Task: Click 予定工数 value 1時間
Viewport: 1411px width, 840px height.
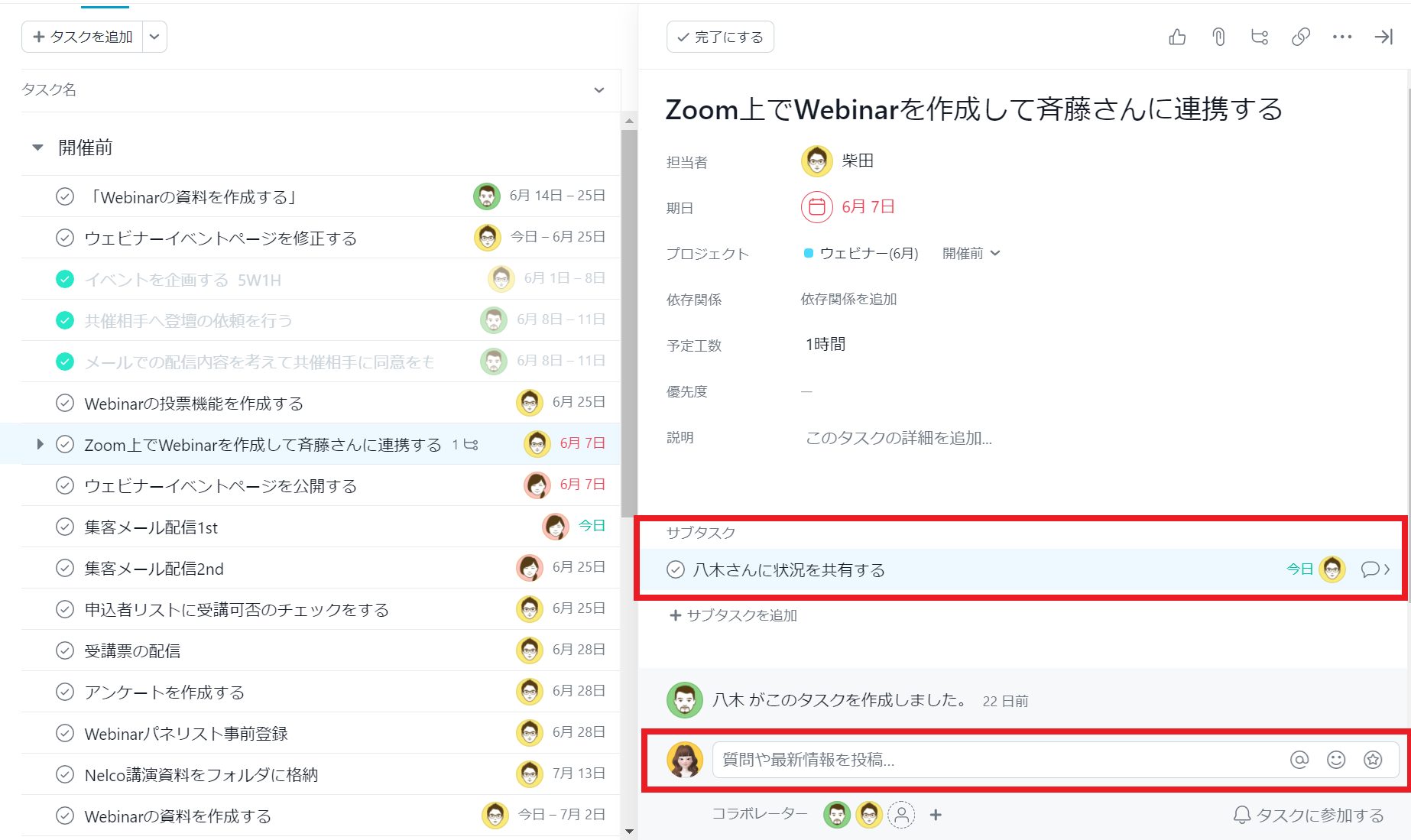Action: coord(826,345)
